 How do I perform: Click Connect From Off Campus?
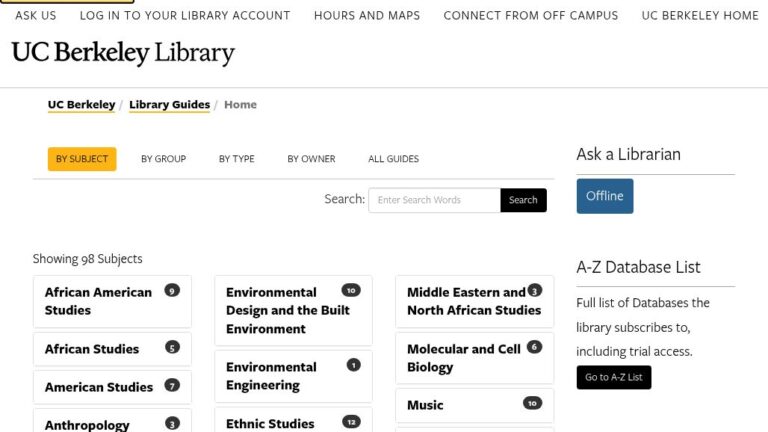[x=530, y=16]
